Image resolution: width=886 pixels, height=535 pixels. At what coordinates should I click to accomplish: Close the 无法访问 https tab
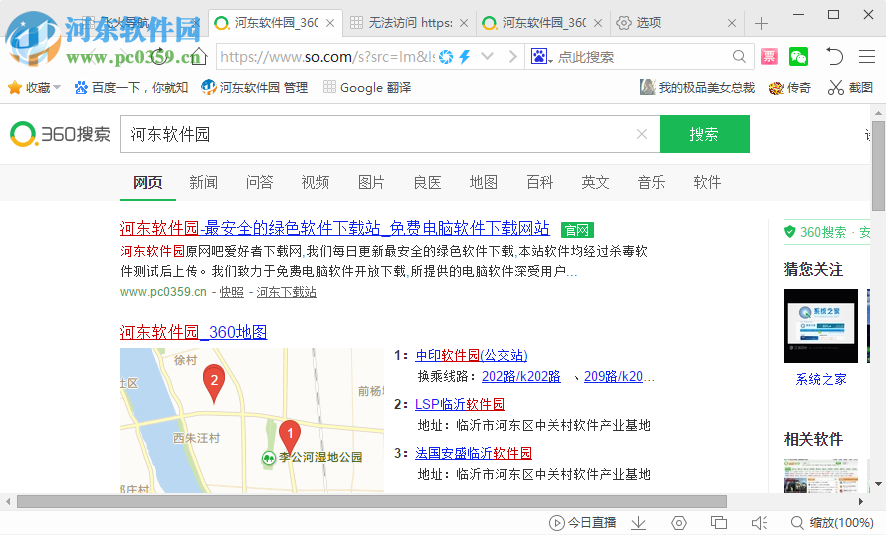tap(464, 23)
